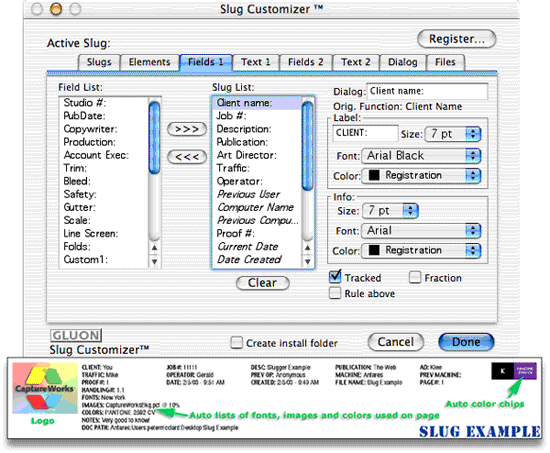Click the Field List scrollbar thumb
550x453 pixels.
click(x=154, y=137)
